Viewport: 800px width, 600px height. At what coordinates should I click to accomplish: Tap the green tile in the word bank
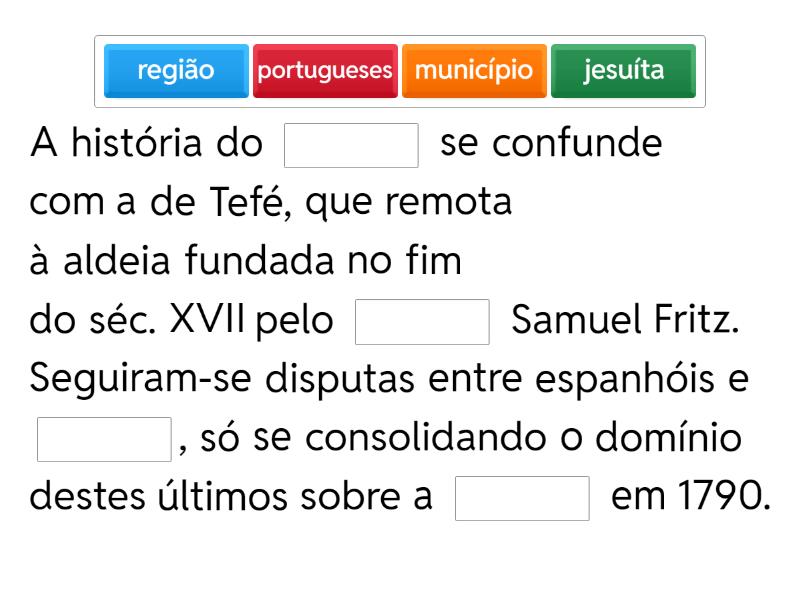(x=623, y=71)
